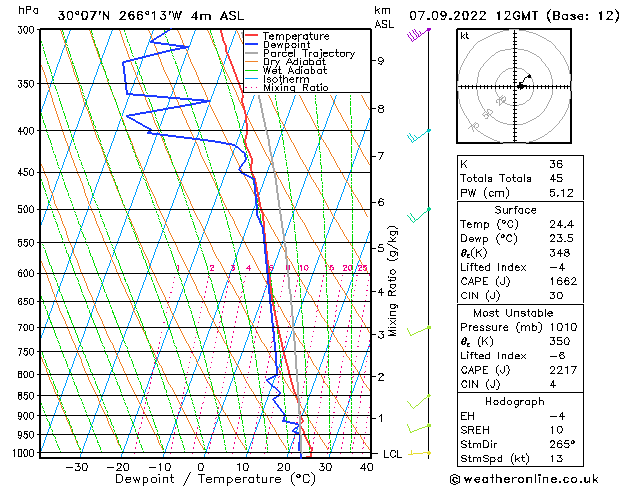Click the Surface theta-e value '348'
This screenshot has height=486, width=629.
click(560, 253)
